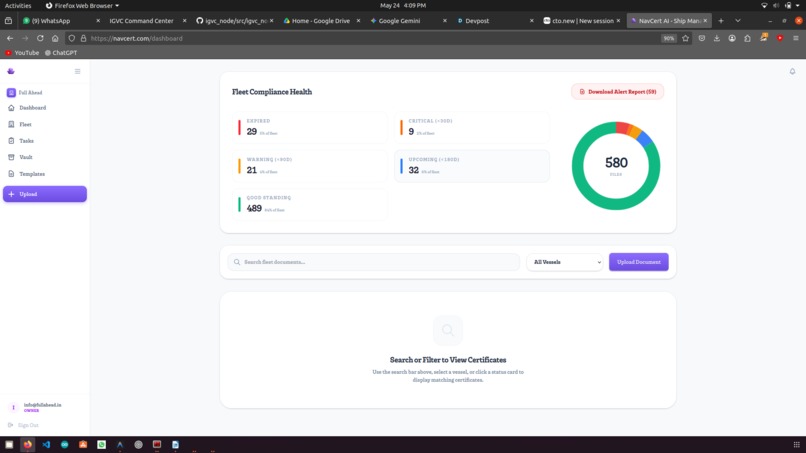Click the date and time clock
The width and height of the screenshot is (806, 453).
[x=403, y=5]
